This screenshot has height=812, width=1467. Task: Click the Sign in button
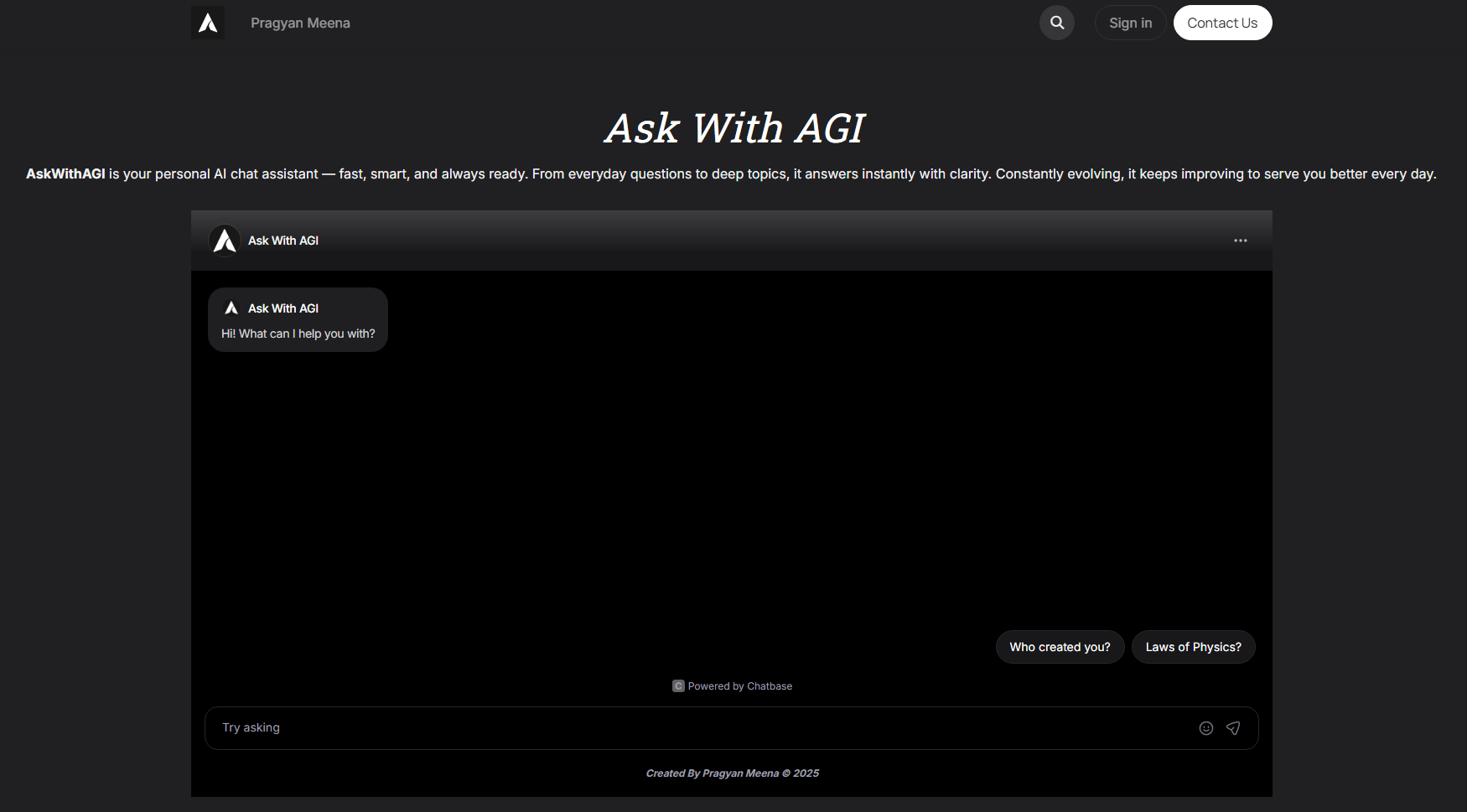1130,23
